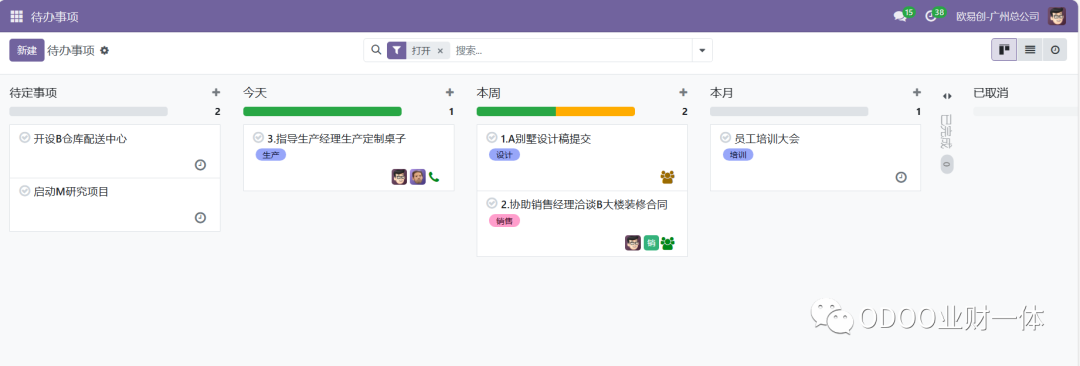The width and height of the screenshot is (1080, 366).
Task: Click the 今天 column header
Action: [x=254, y=92]
